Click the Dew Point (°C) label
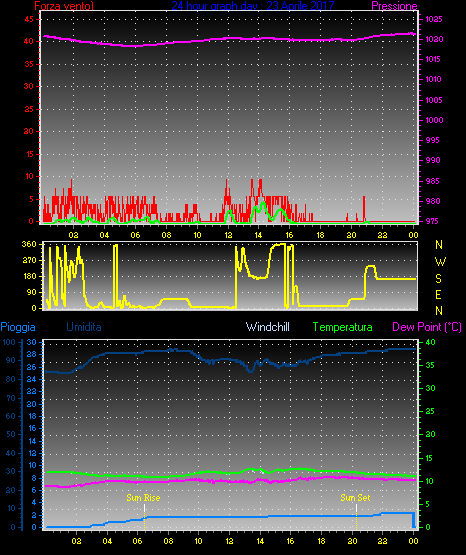Screen dimensions: 466x555 click(x=427, y=327)
